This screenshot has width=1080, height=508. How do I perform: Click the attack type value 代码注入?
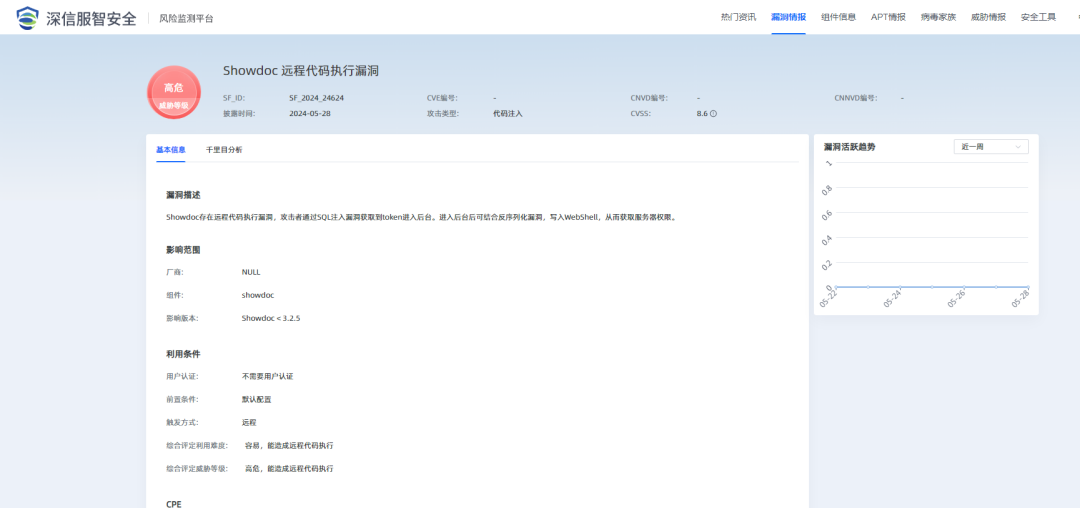508,114
